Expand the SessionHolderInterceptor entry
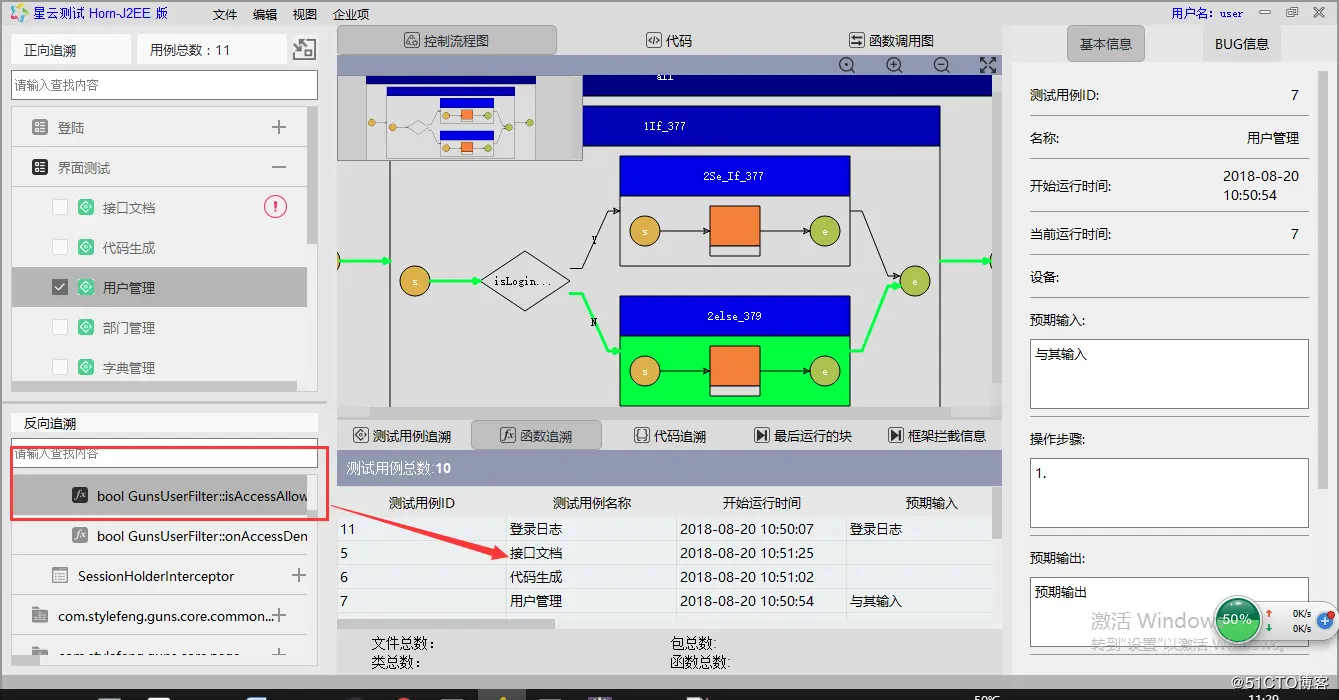The image size is (1339, 700). tap(298, 576)
